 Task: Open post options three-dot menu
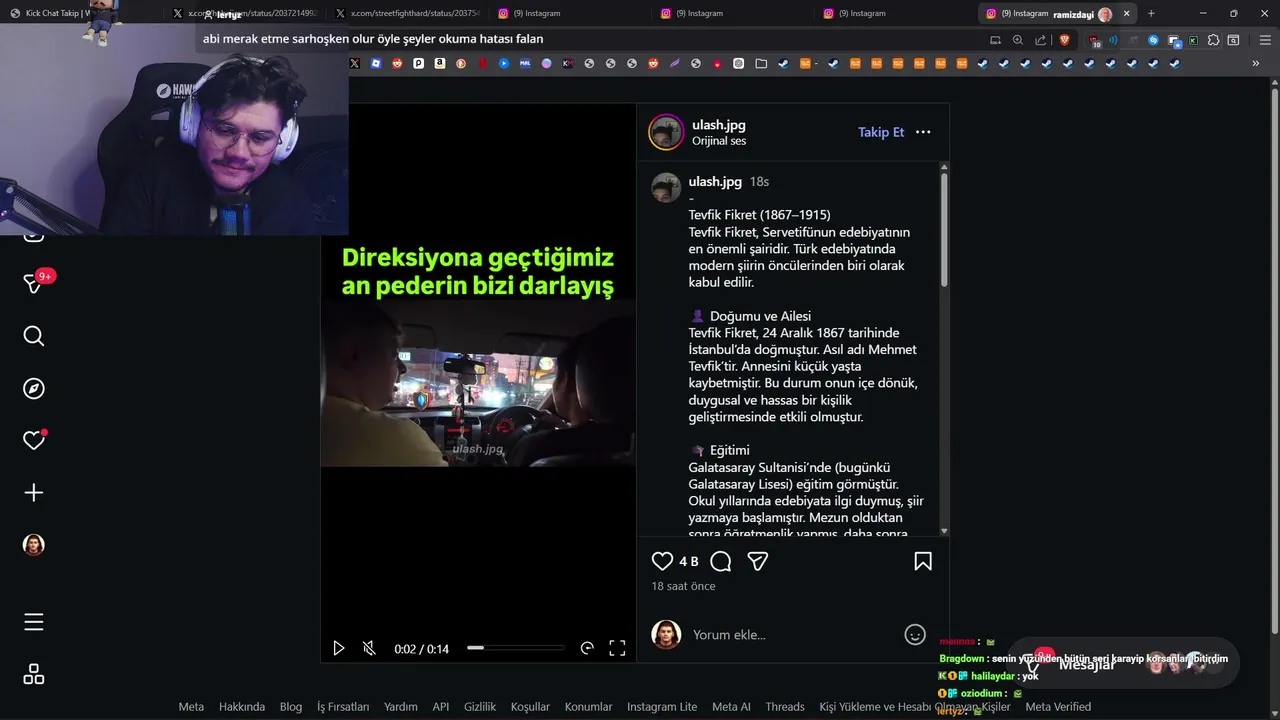point(923,132)
